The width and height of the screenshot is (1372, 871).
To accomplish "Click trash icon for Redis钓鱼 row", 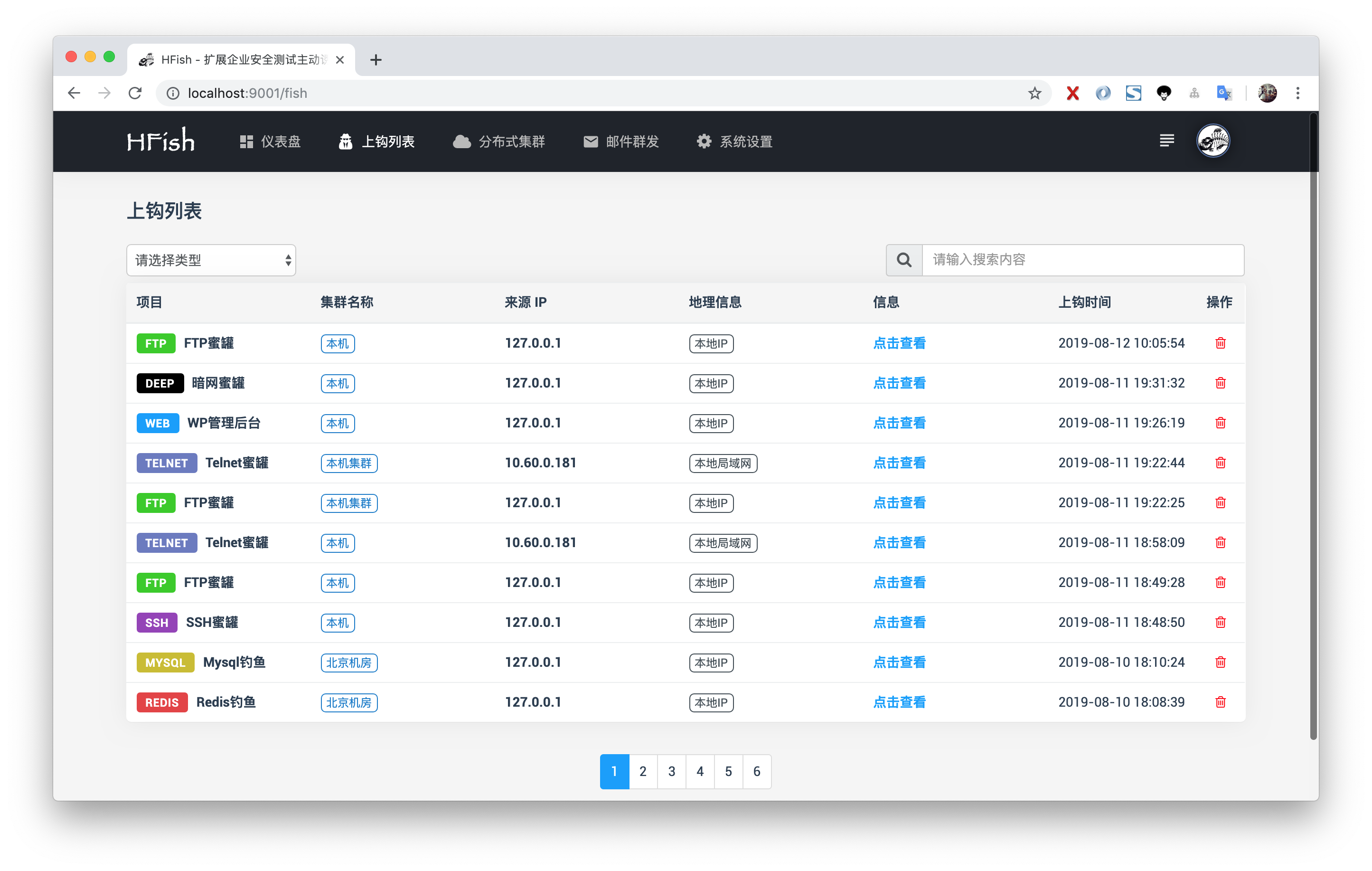I will [x=1220, y=702].
